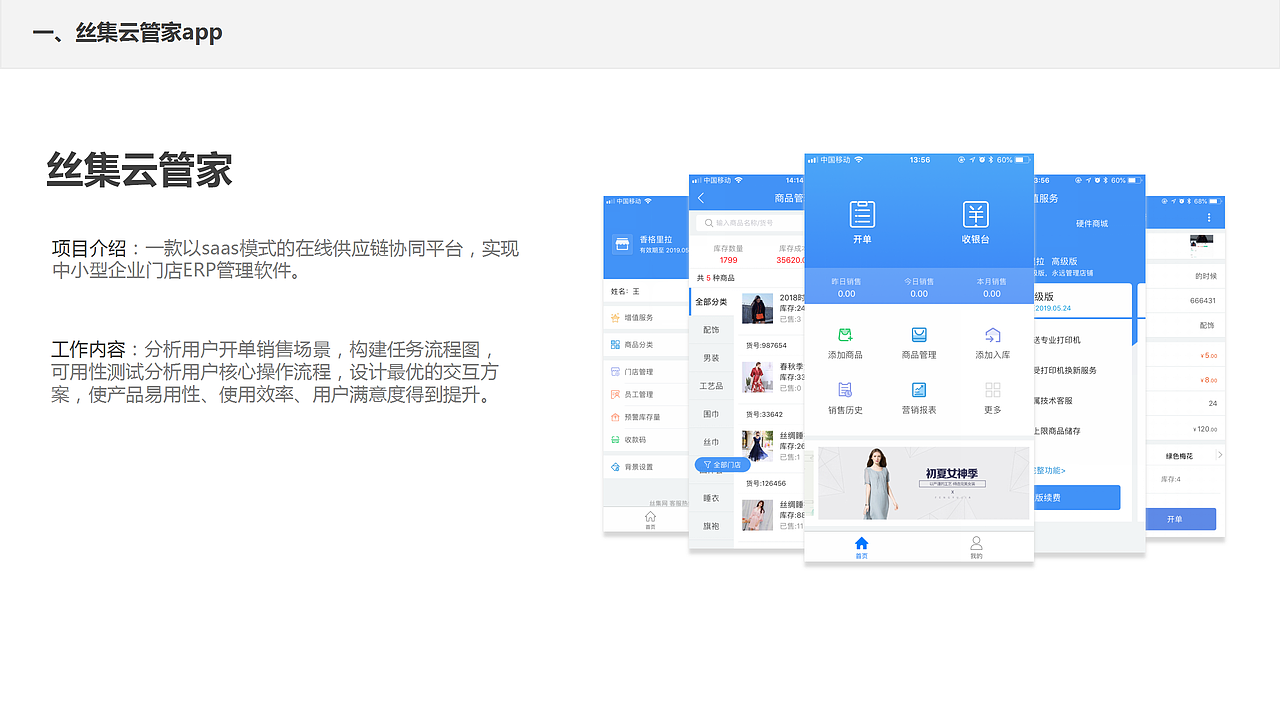This screenshot has width=1280, height=720.
Task: Click the red 1799 stock count
Action: [x=728, y=260]
